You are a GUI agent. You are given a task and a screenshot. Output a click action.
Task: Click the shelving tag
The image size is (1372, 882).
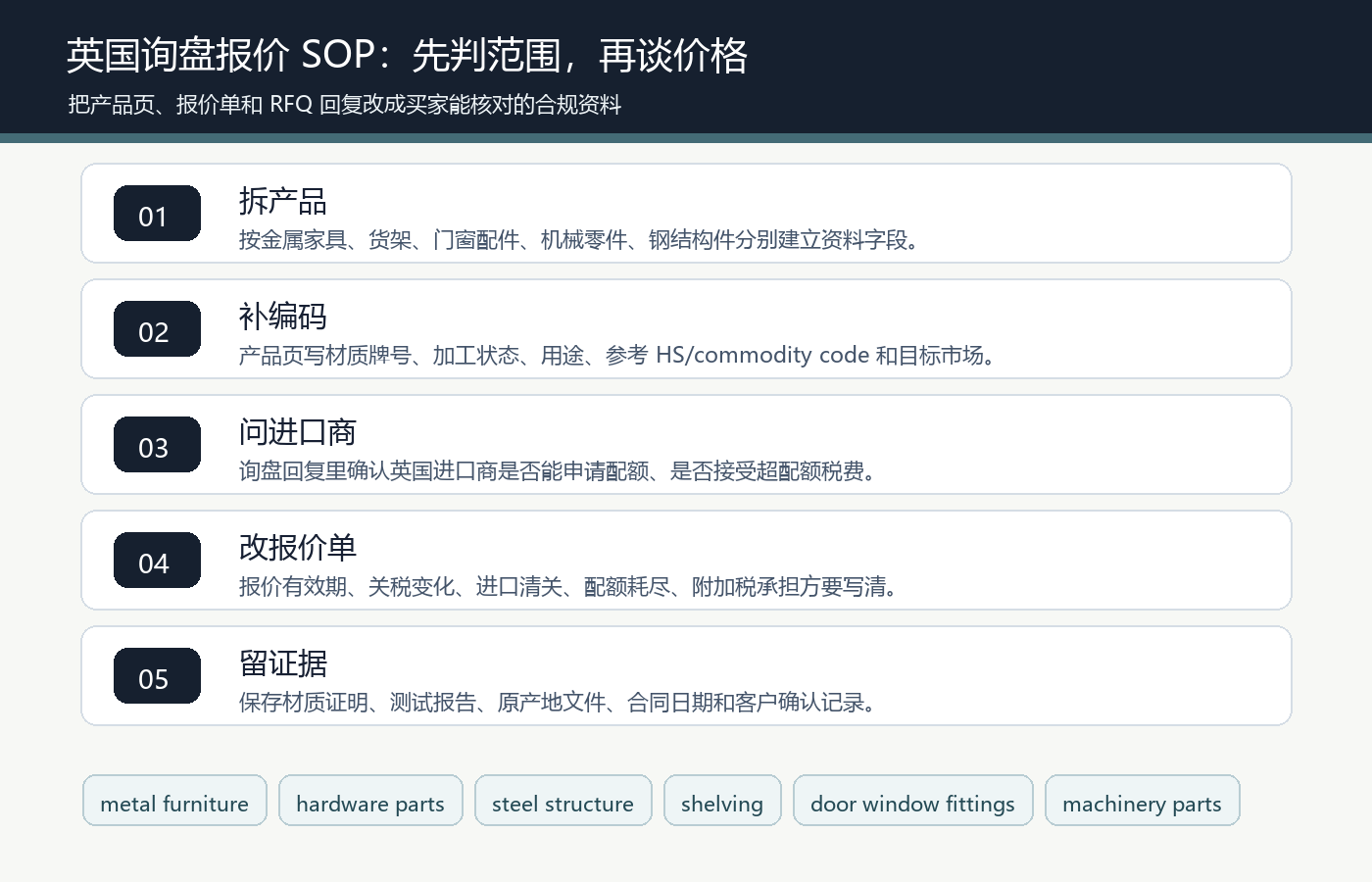[722, 801]
